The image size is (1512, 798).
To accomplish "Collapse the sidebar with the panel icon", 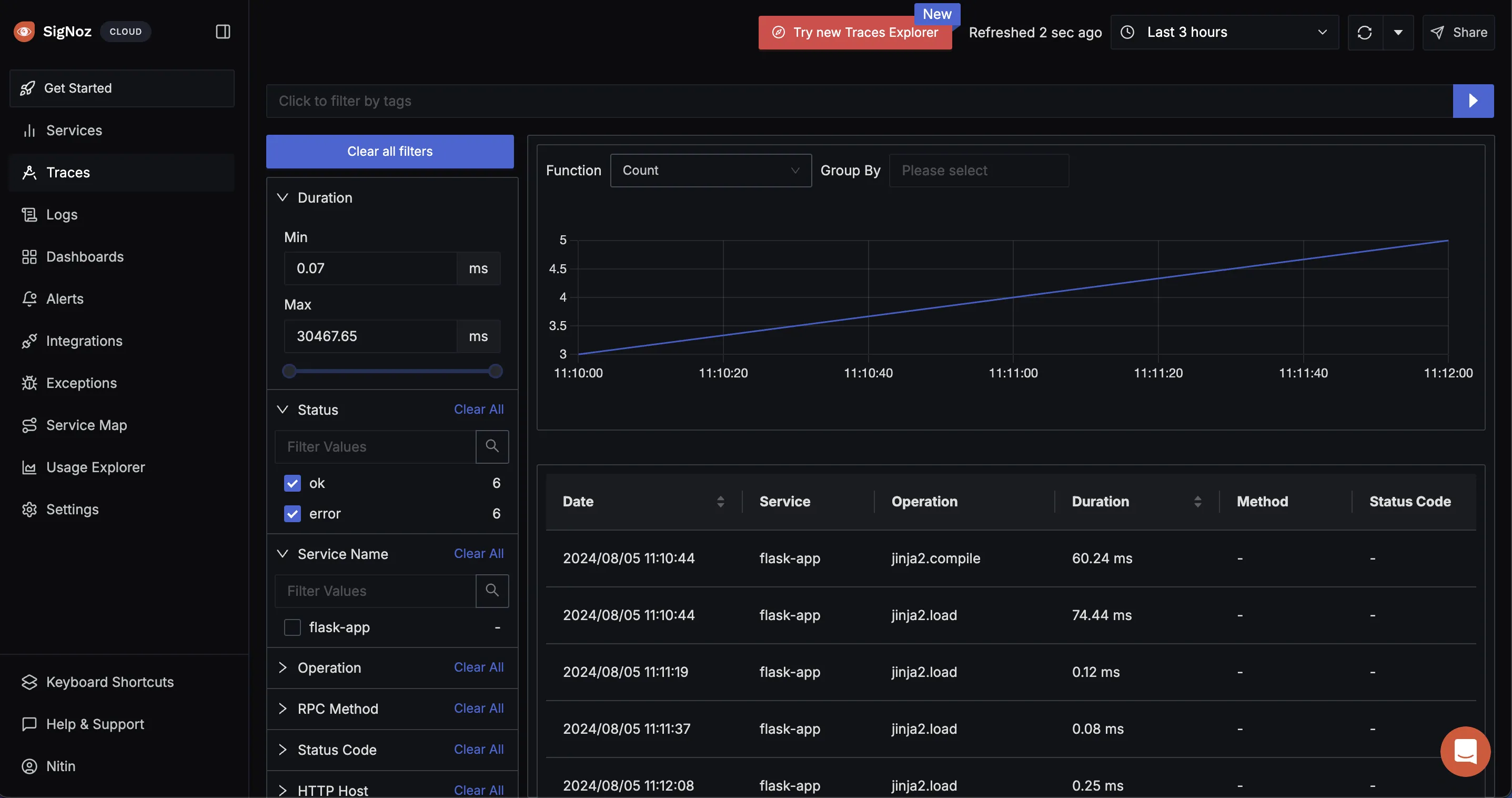I will 223,32.
